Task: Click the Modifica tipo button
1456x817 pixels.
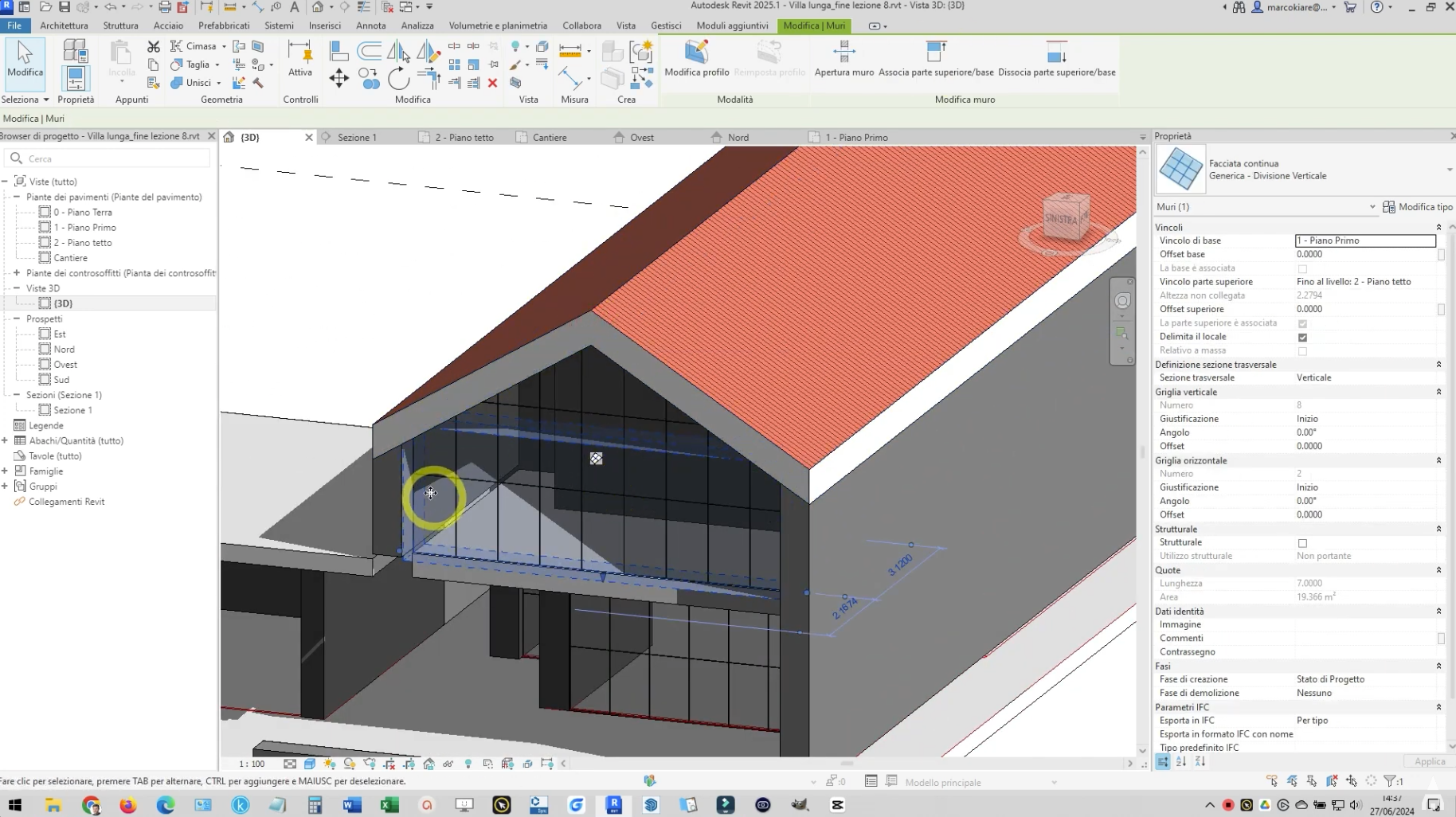Action: (1418, 207)
